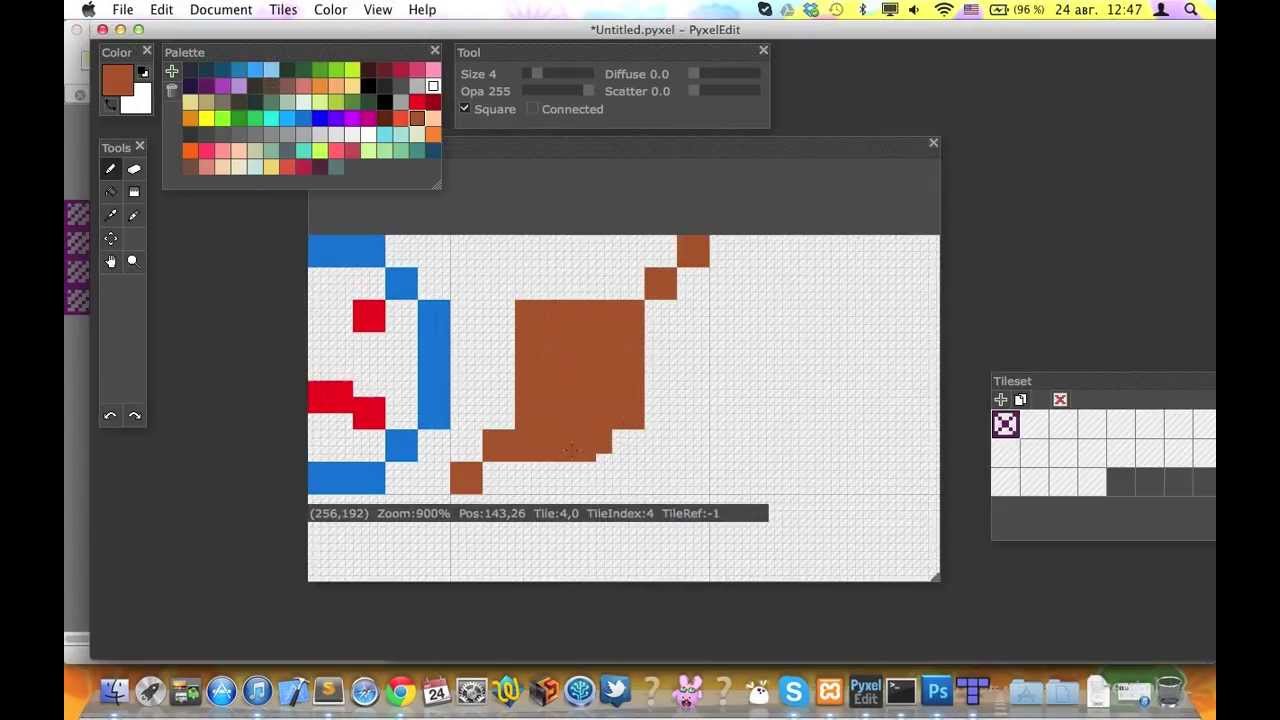Viewport: 1280px width, 720px height.
Task: Adjust the Scatter slider
Action: click(x=725, y=91)
